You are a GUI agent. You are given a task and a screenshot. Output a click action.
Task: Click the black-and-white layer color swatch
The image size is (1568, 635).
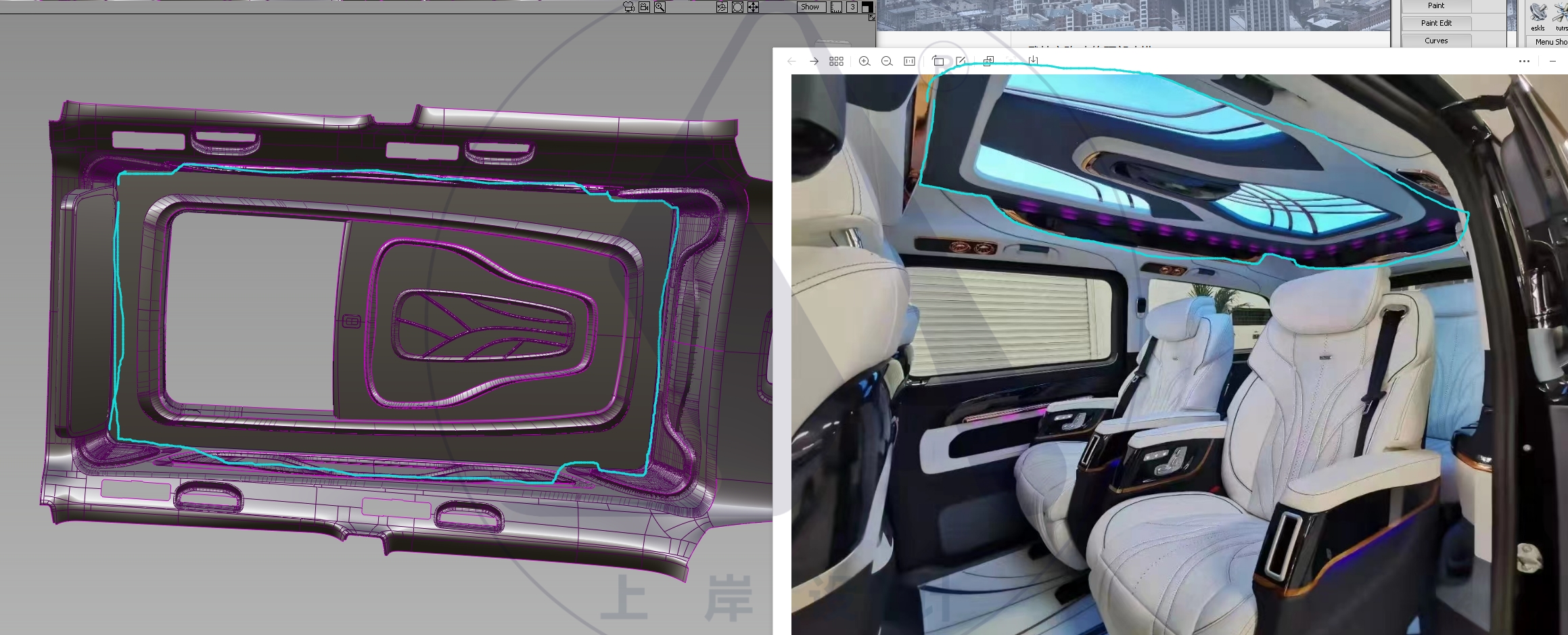click(867, 7)
